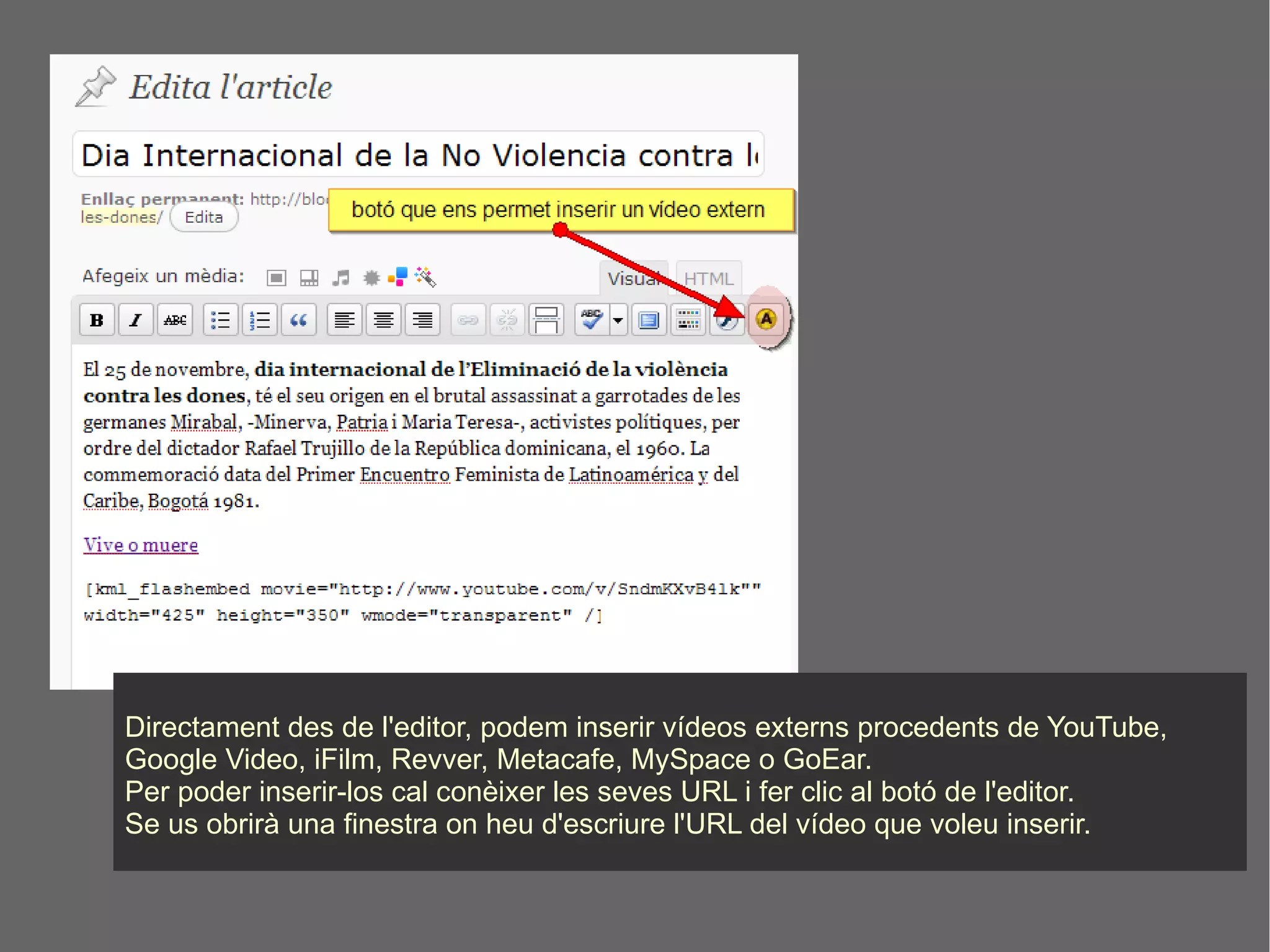Insert an unordered bullet list
Screen dimensions: 1270x952
click(221, 320)
